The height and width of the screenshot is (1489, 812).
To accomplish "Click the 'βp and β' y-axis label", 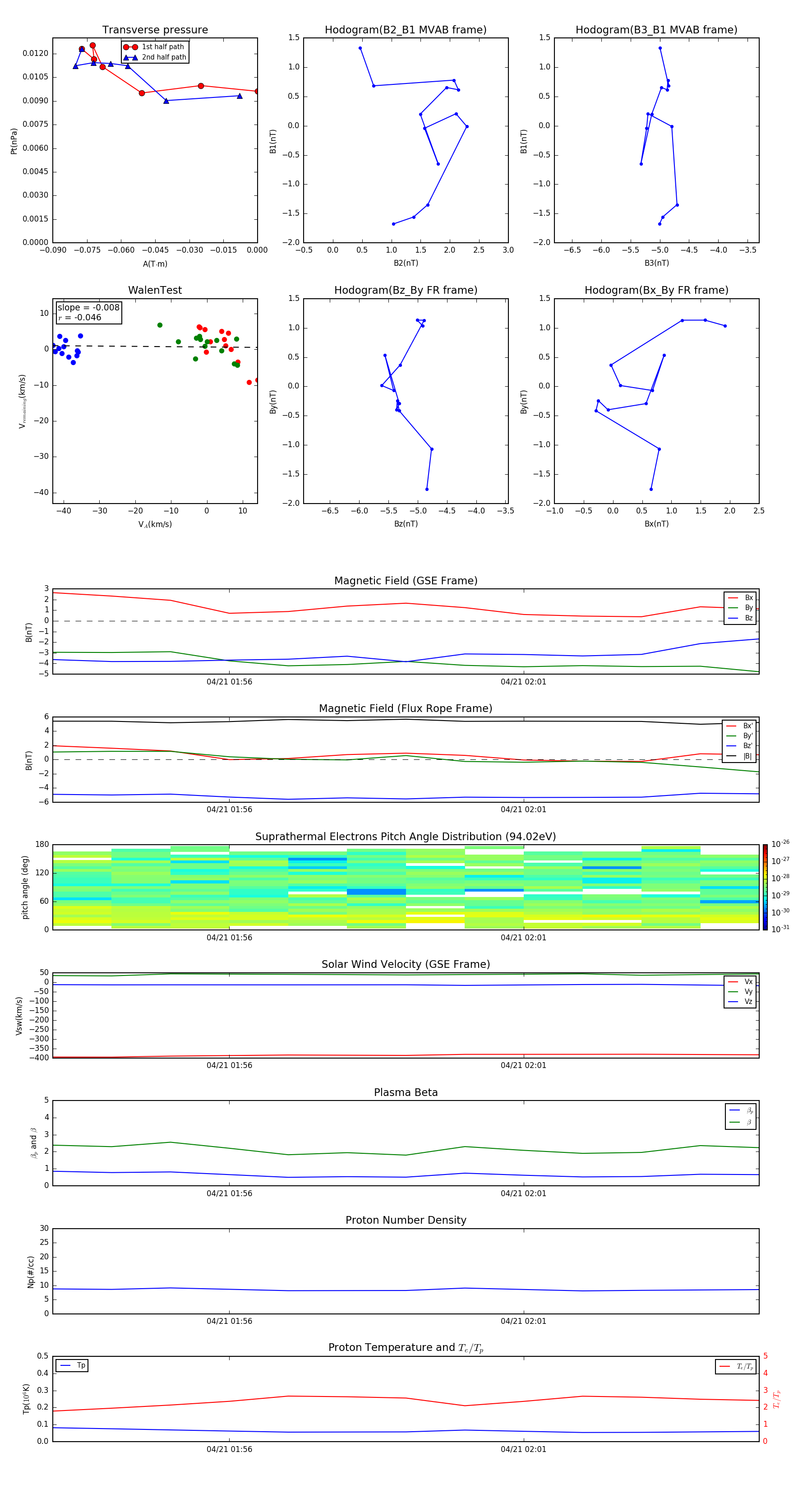I will [33, 1143].
